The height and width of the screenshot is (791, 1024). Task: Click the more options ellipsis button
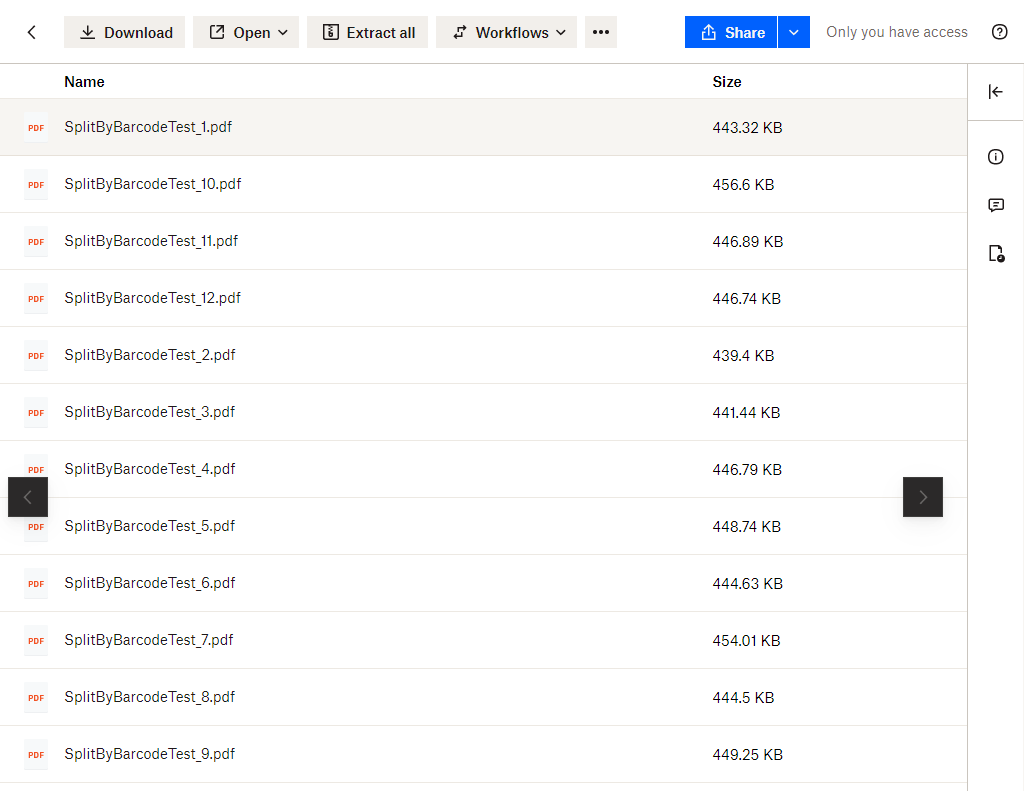(x=600, y=32)
